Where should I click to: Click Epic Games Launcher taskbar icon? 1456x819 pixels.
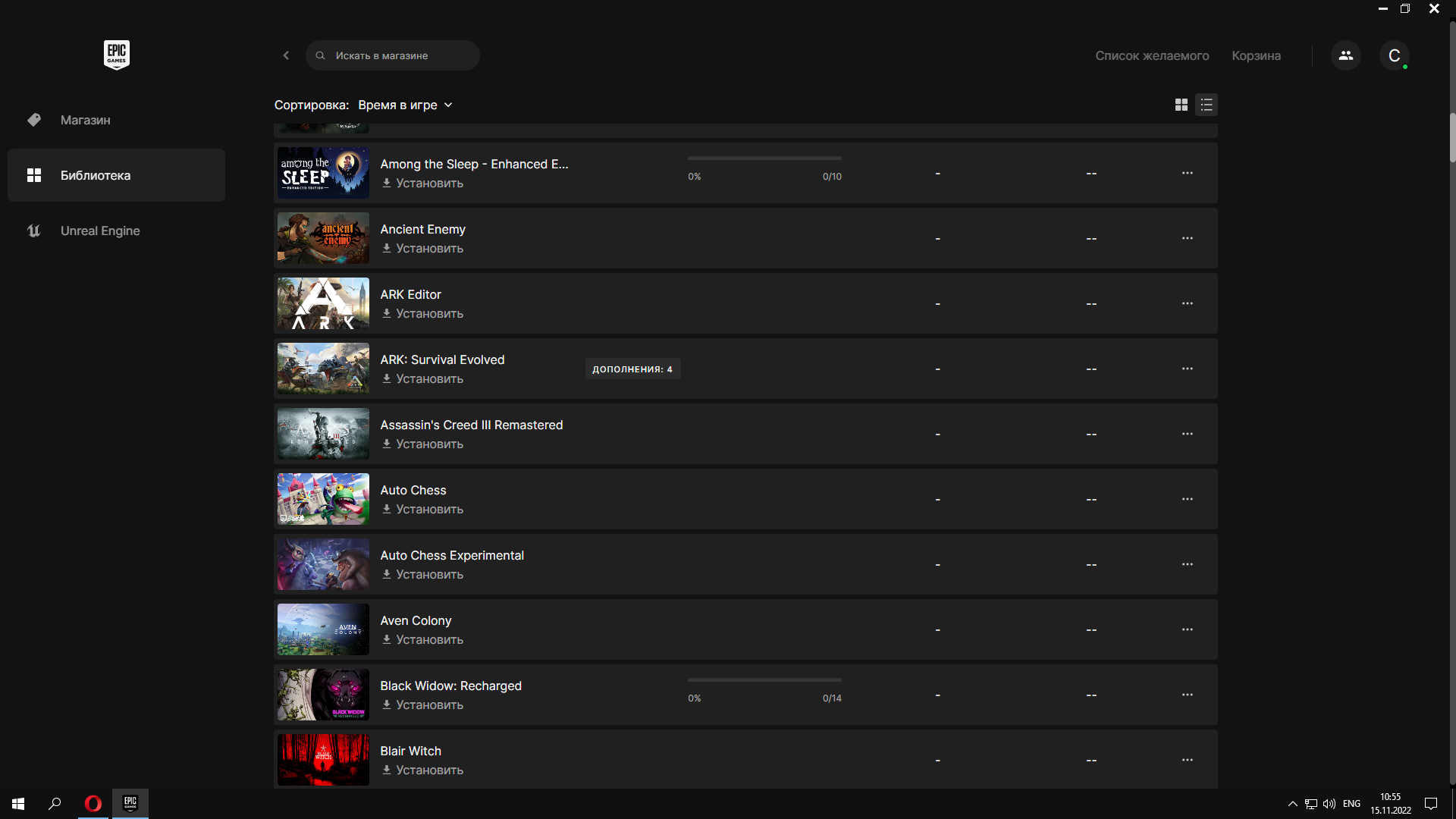click(x=130, y=804)
